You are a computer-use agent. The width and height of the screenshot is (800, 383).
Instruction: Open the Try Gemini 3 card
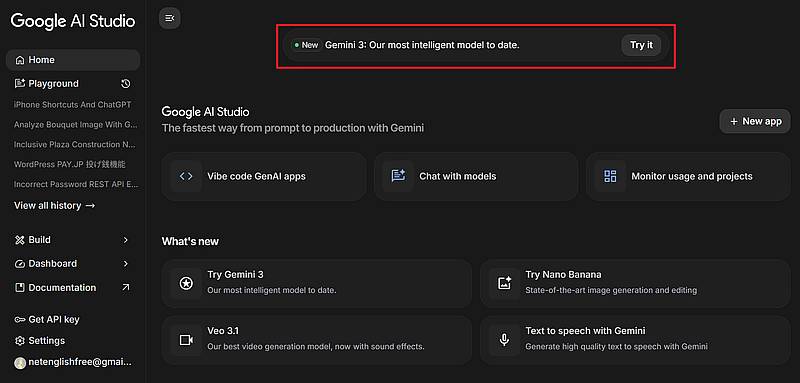[x=317, y=284]
